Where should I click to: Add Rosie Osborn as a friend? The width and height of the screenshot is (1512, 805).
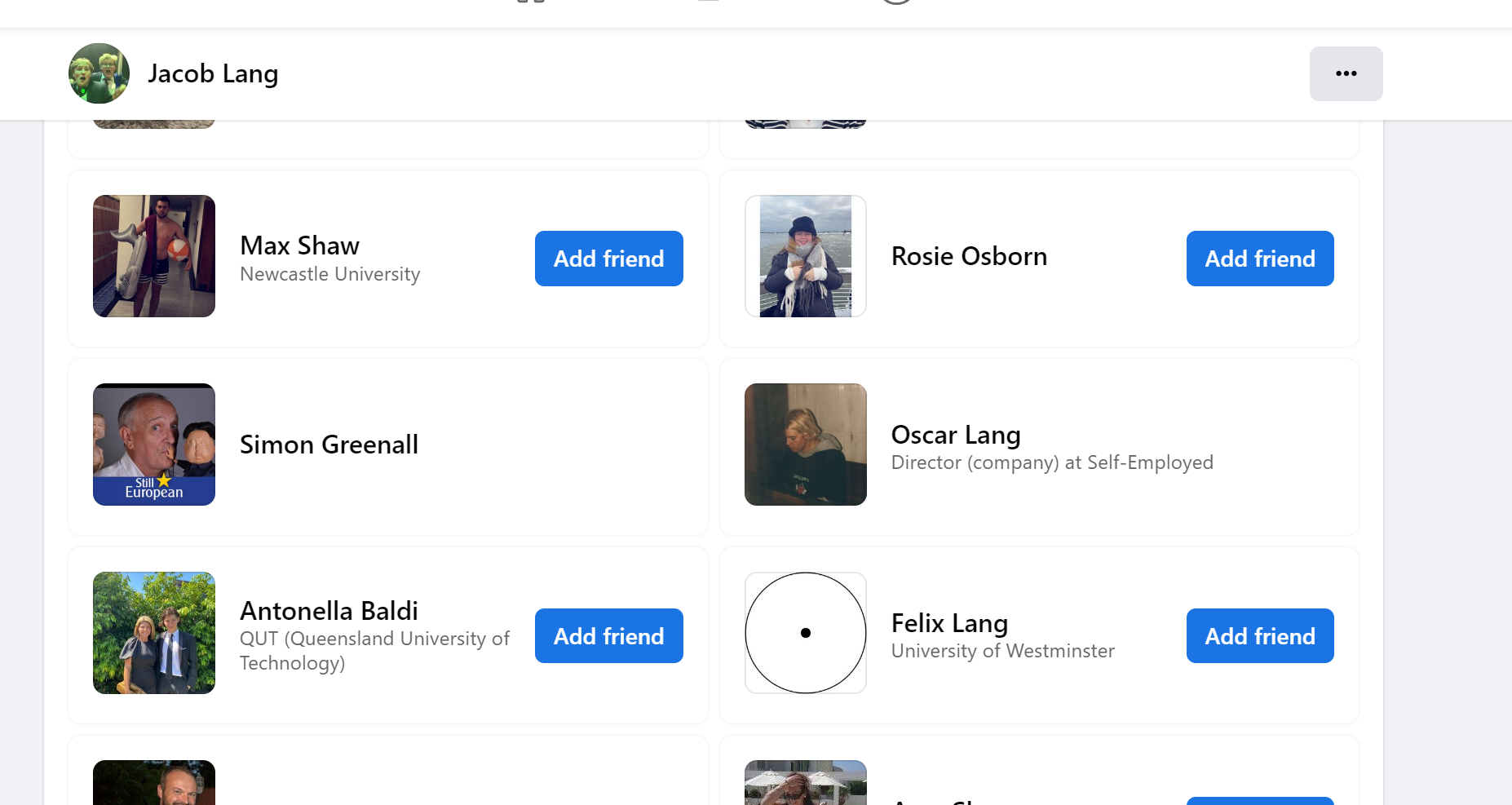[x=1260, y=259]
